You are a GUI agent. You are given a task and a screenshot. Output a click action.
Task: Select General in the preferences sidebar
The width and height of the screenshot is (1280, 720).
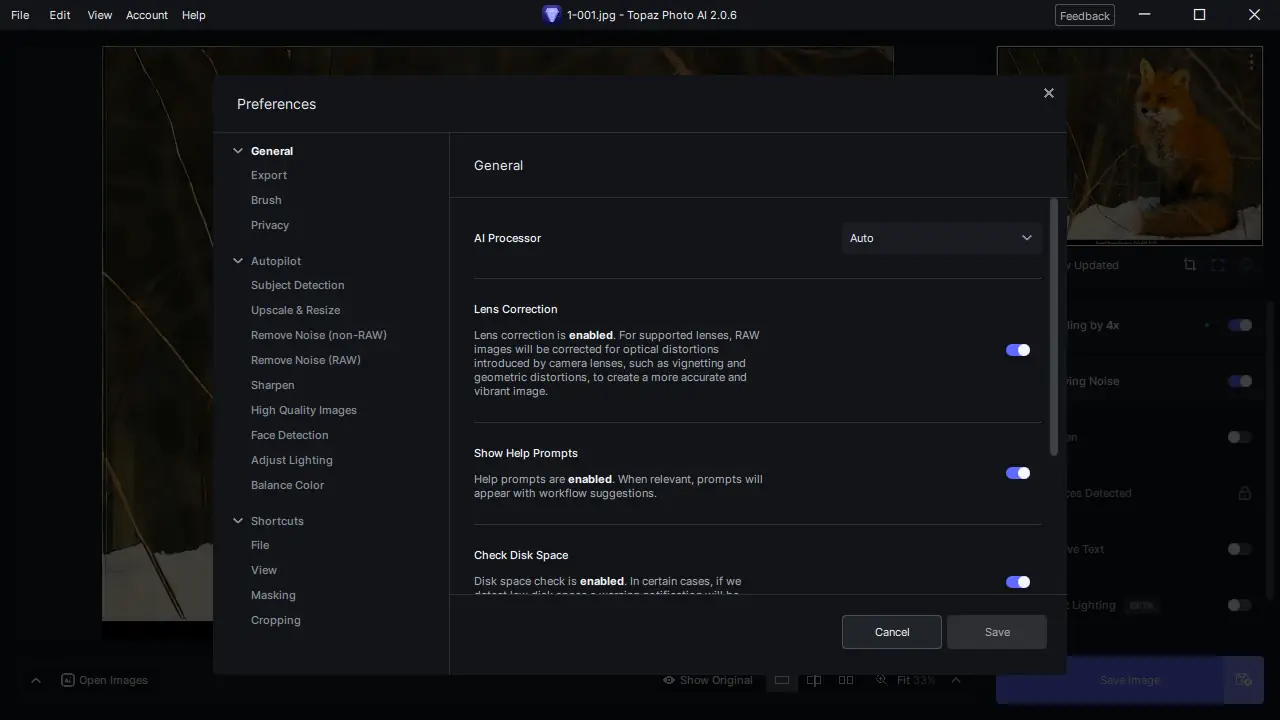click(272, 151)
